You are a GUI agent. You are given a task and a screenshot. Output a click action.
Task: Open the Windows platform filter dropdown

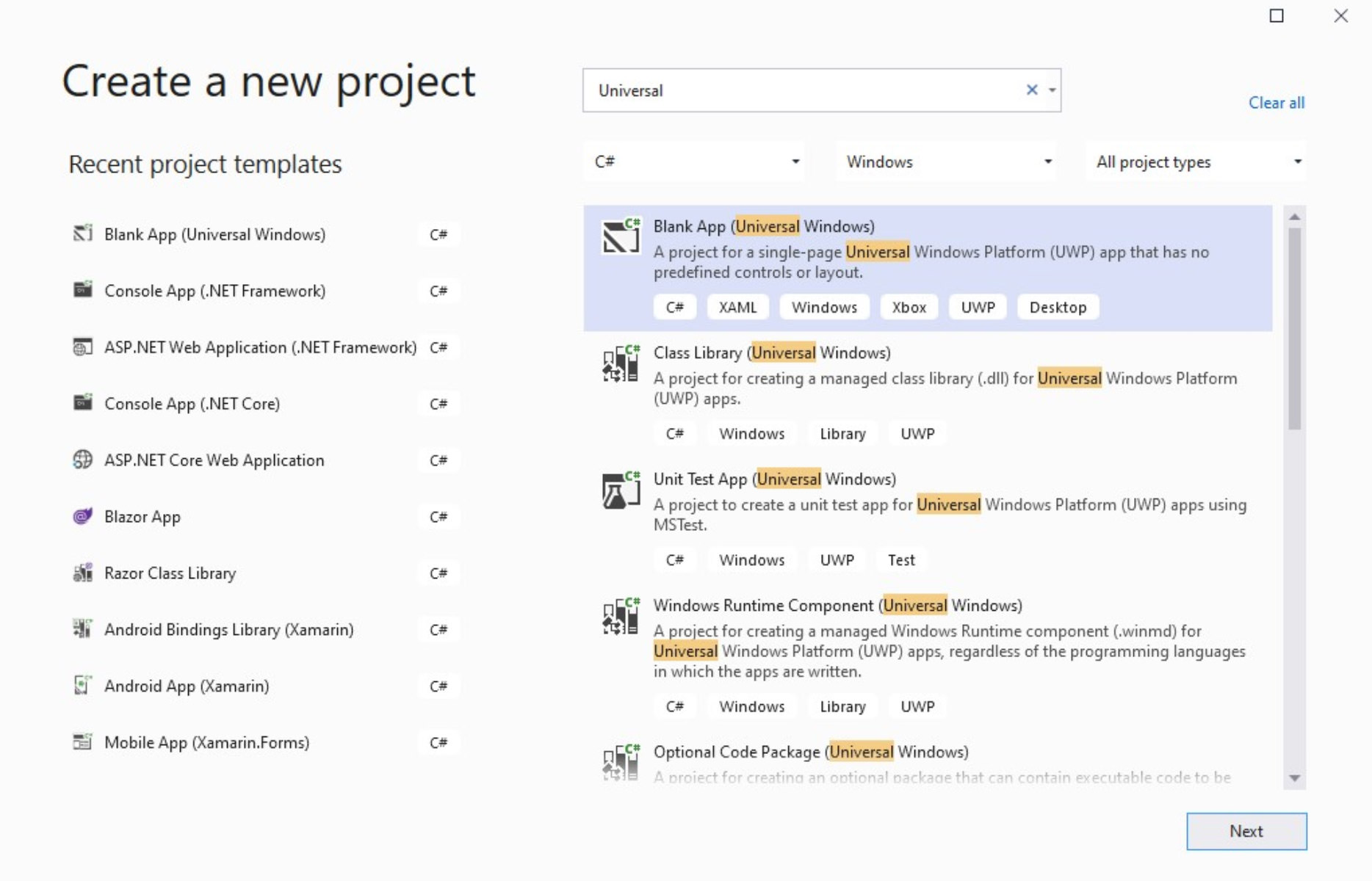tap(946, 162)
